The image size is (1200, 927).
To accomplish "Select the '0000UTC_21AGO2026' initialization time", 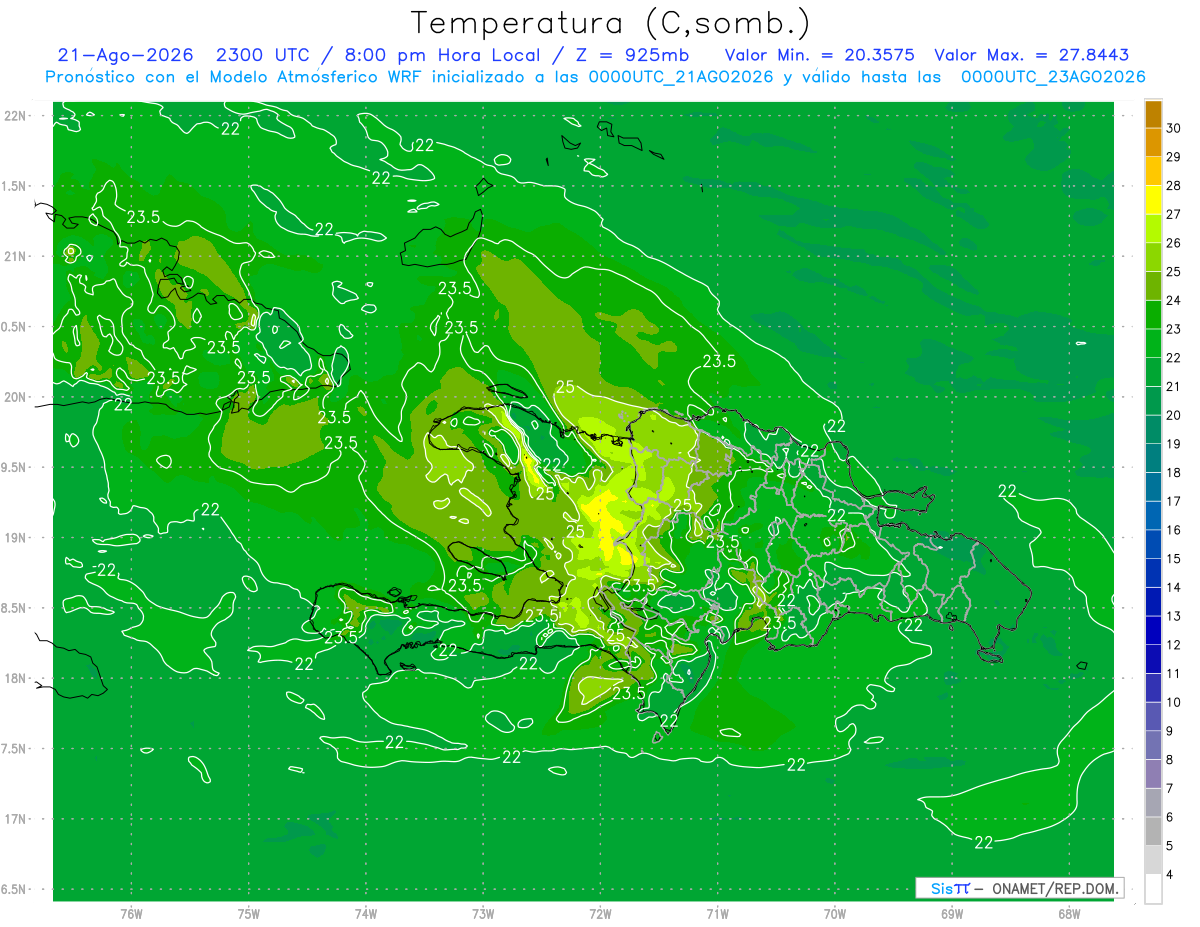I will [680, 77].
